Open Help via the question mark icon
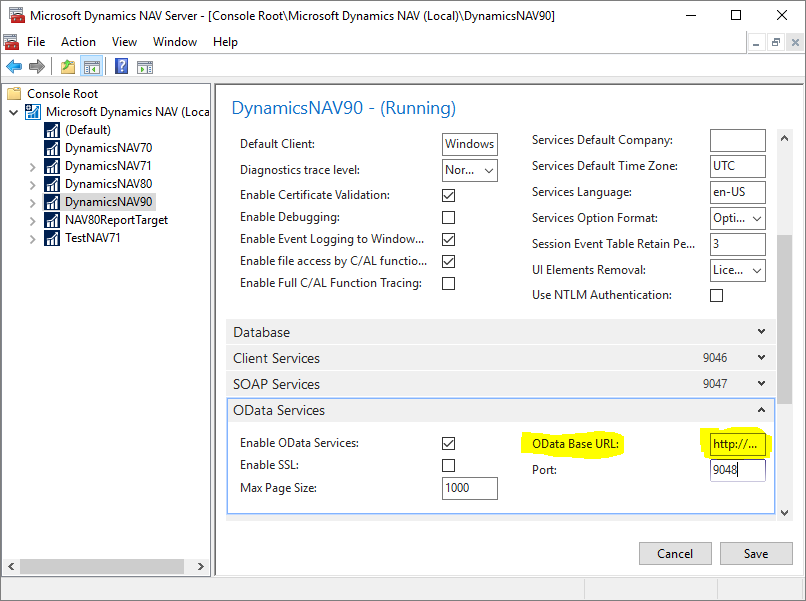The image size is (806, 601). pos(121,67)
